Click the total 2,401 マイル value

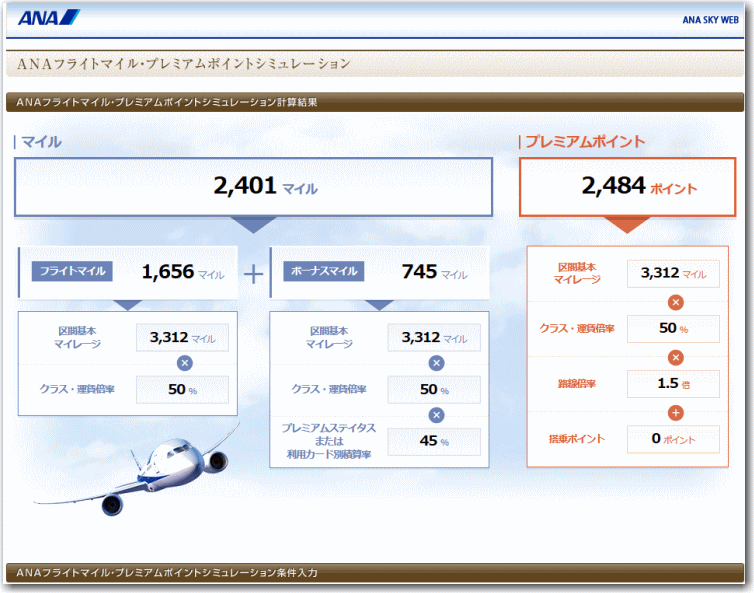click(265, 186)
